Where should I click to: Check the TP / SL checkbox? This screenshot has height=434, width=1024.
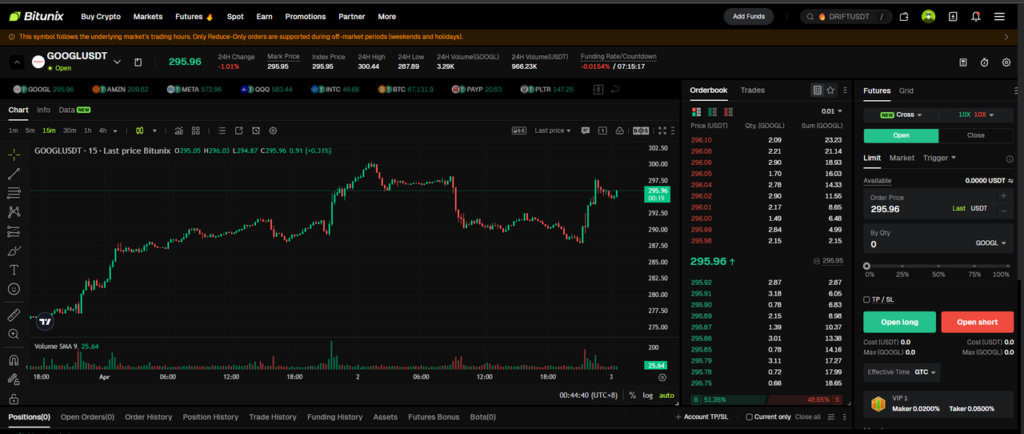(867, 300)
